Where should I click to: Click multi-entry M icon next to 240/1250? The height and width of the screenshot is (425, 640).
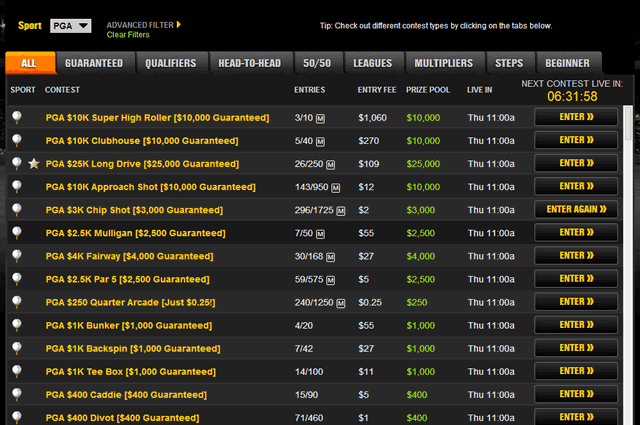tap(341, 303)
